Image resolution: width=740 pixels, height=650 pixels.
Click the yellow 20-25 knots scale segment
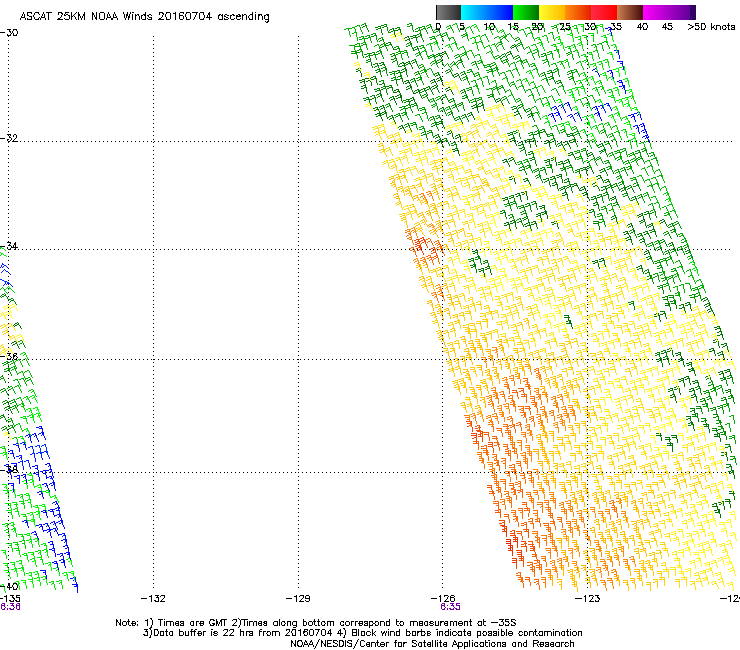point(552,12)
